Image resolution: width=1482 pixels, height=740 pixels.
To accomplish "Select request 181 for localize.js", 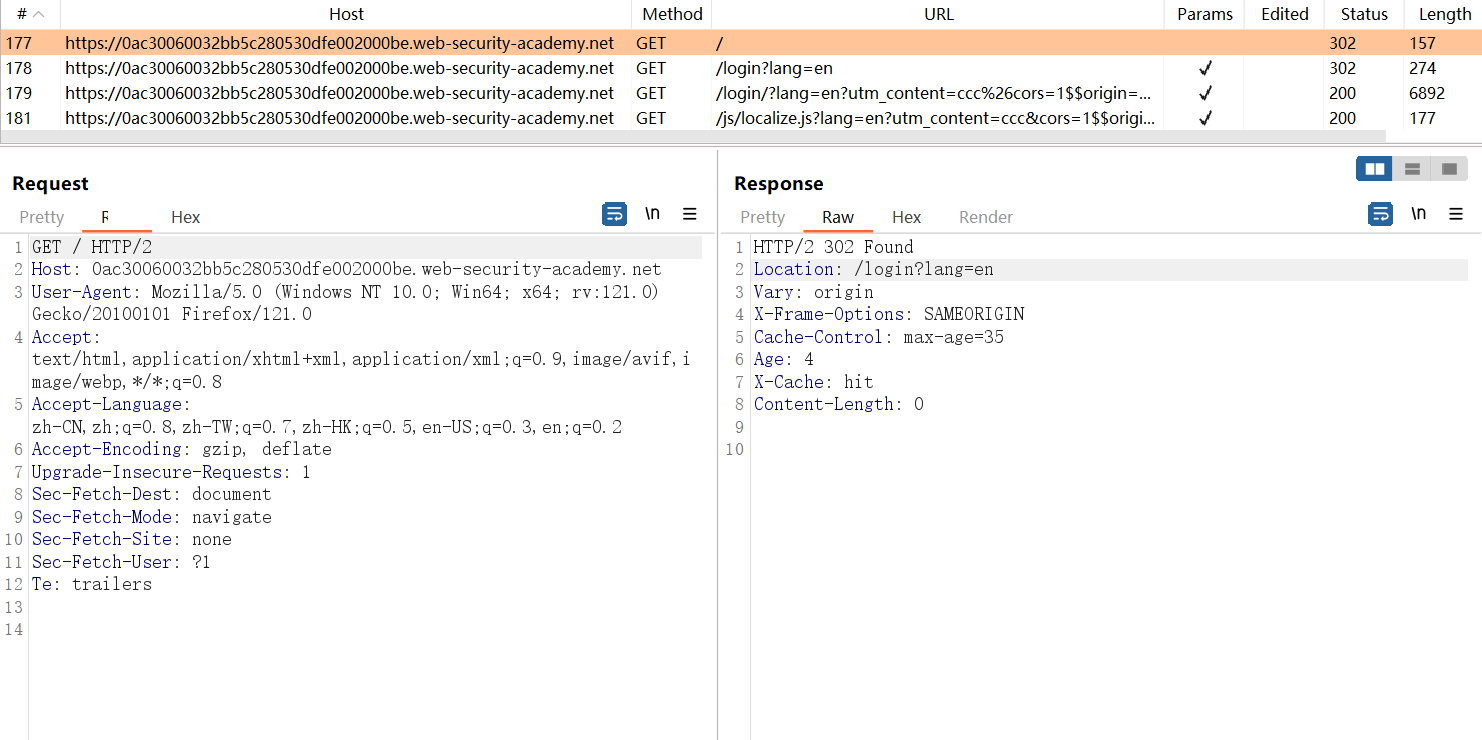I will 340,118.
